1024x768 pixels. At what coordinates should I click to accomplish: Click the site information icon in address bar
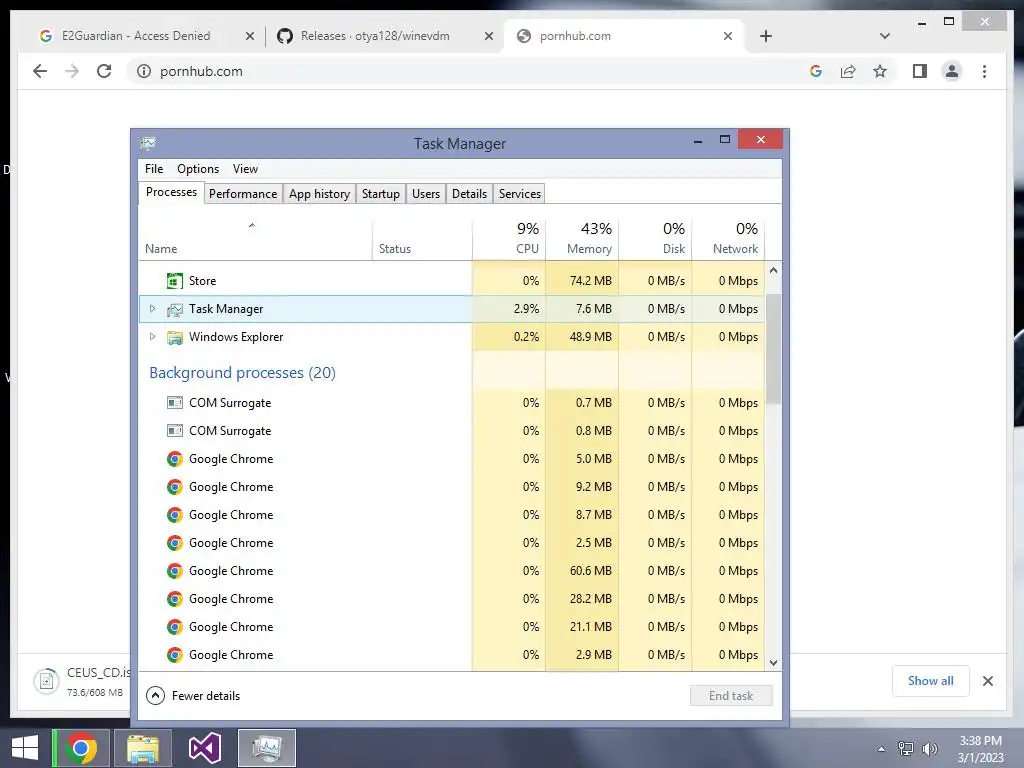point(144,71)
